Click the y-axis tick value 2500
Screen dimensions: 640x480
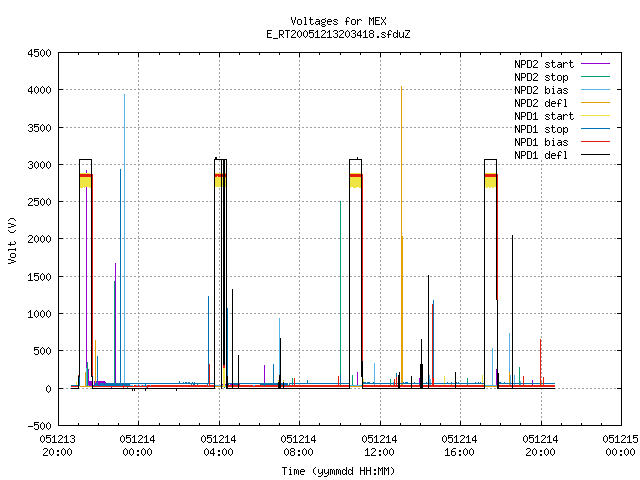[x=39, y=202]
